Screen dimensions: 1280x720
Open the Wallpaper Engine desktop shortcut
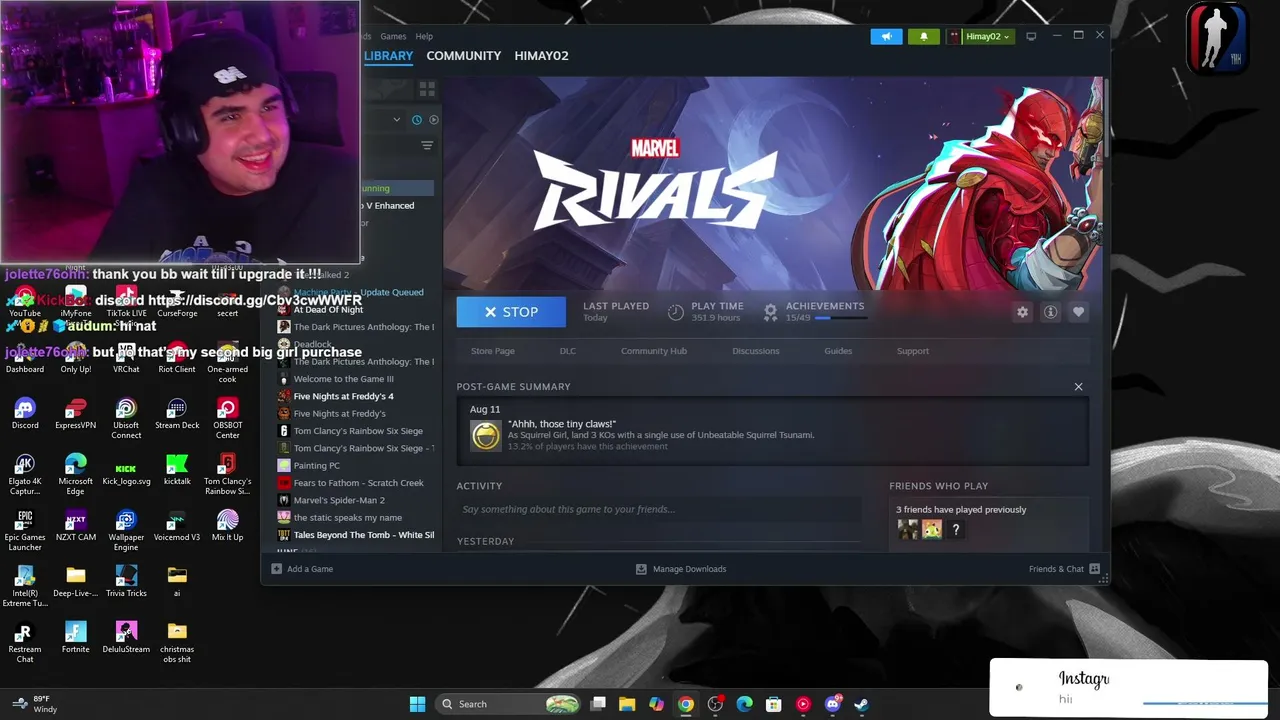click(126, 530)
